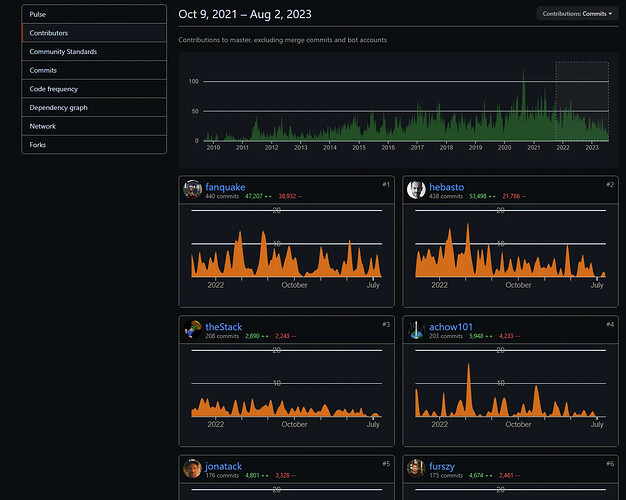This screenshot has width=626, height=500.
Task: Click theStack's 2,890 additions count
Action: click(257, 336)
